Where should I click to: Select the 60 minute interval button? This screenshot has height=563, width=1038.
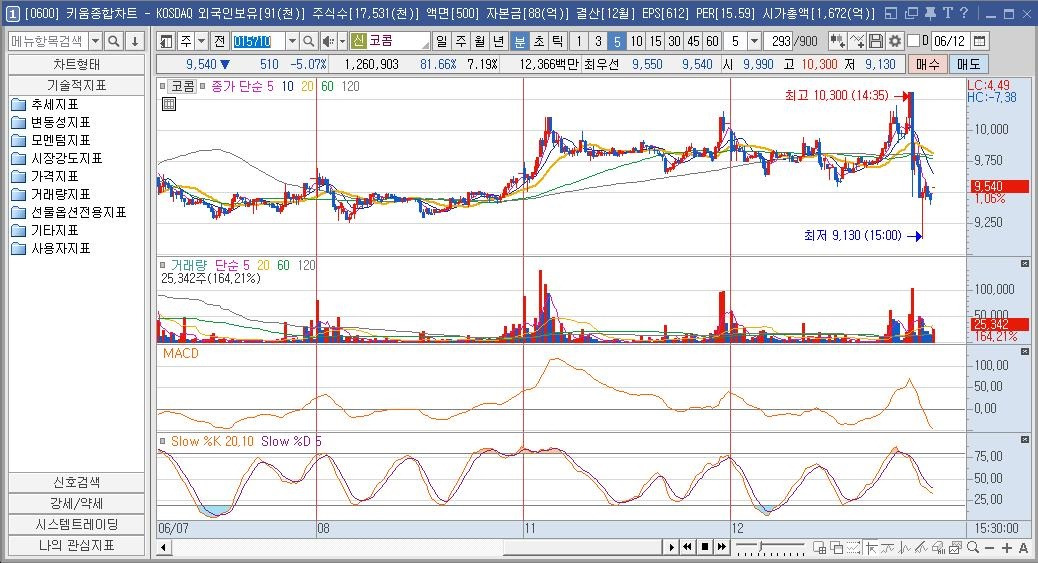(x=712, y=41)
